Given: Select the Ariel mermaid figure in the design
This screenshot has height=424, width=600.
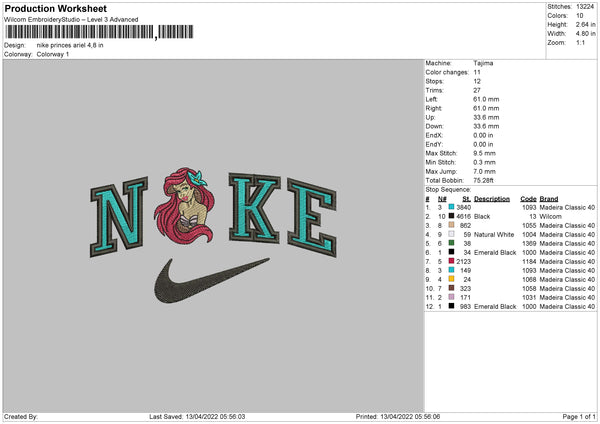Looking at the screenshot, I should pos(184,205).
